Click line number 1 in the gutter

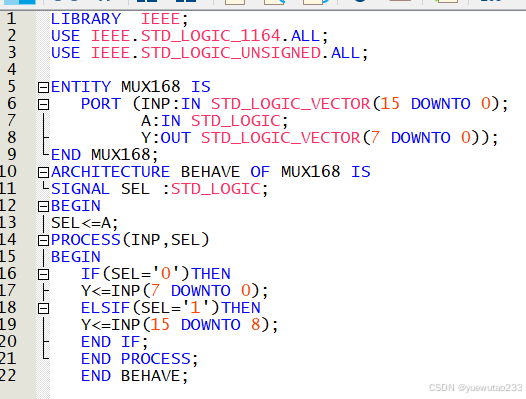point(11,18)
